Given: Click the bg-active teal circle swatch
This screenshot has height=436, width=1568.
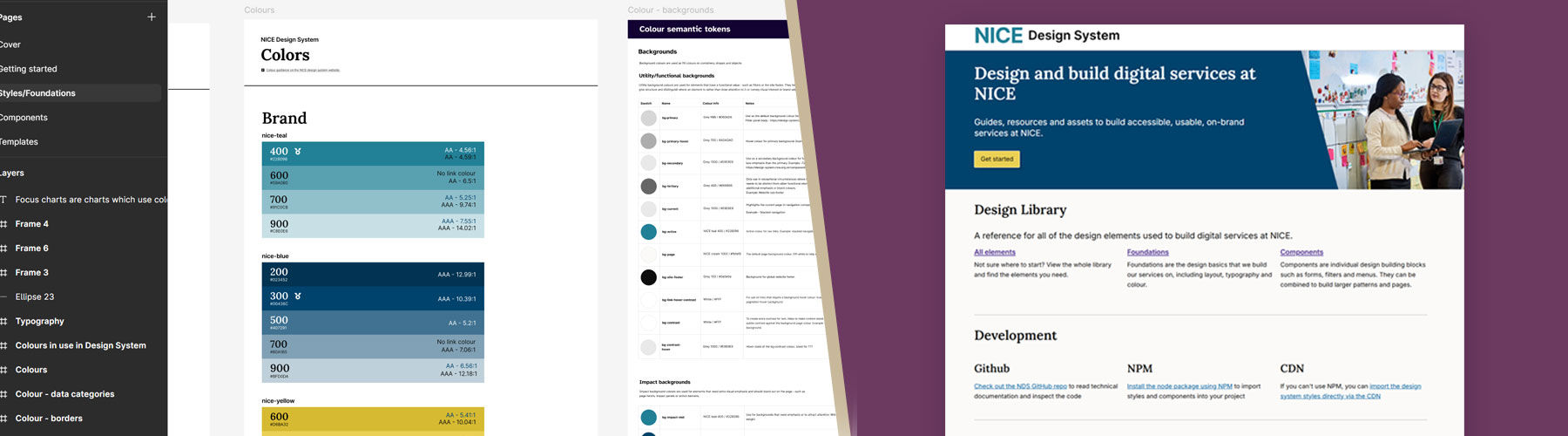Looking at the screenshot, I should [649, 232].
